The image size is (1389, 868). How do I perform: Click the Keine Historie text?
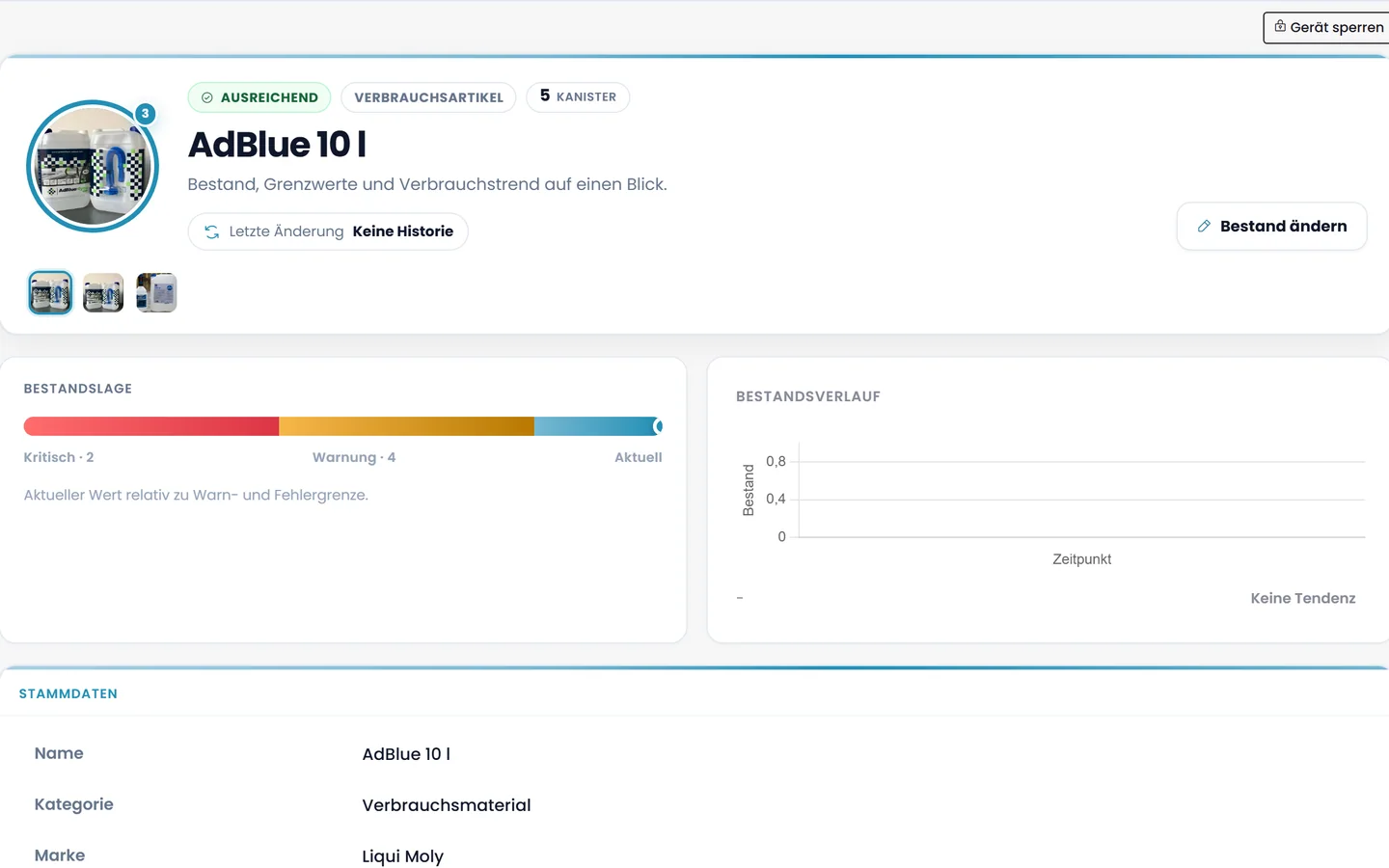coord(403,231)
